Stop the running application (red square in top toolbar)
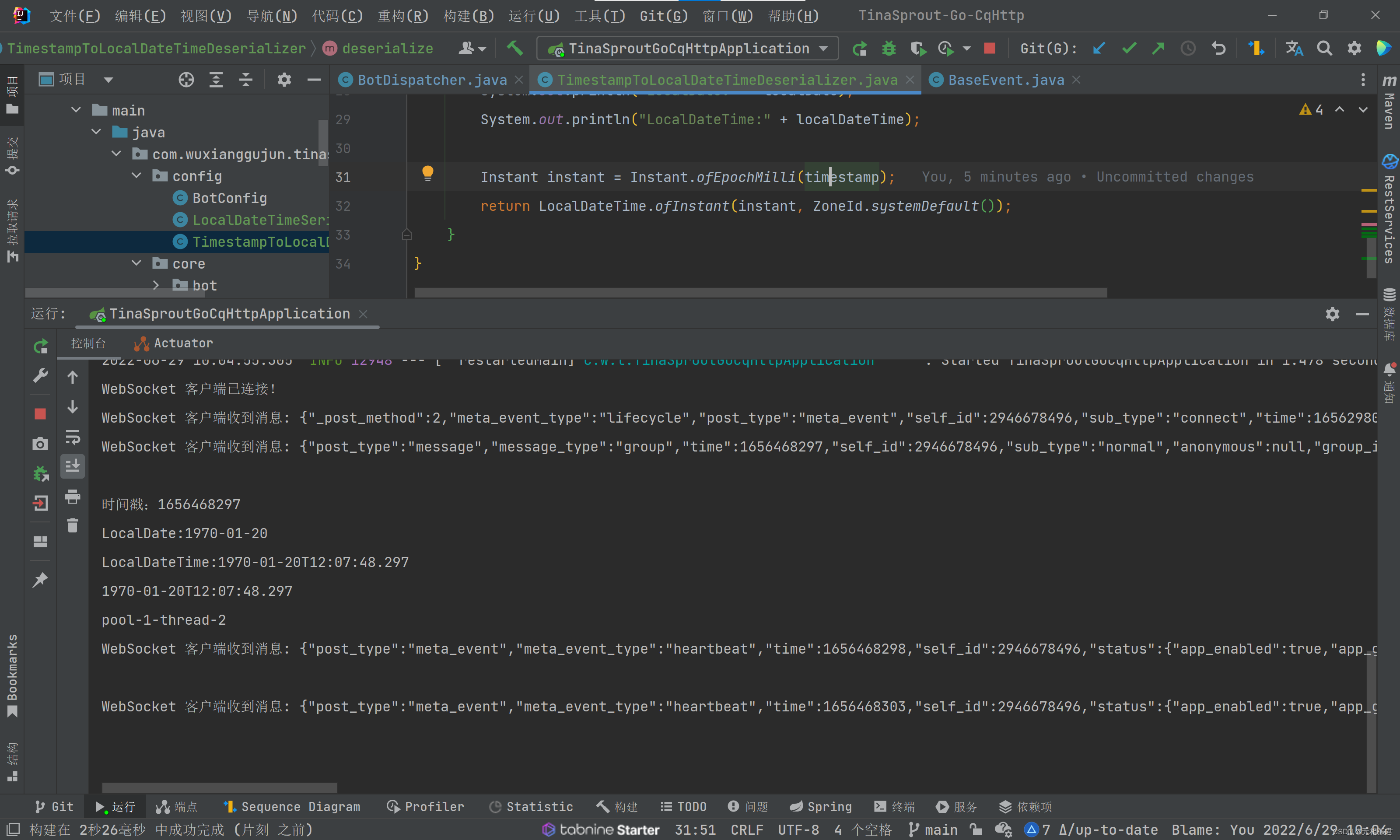1400x840 pixels. [990, 49]
